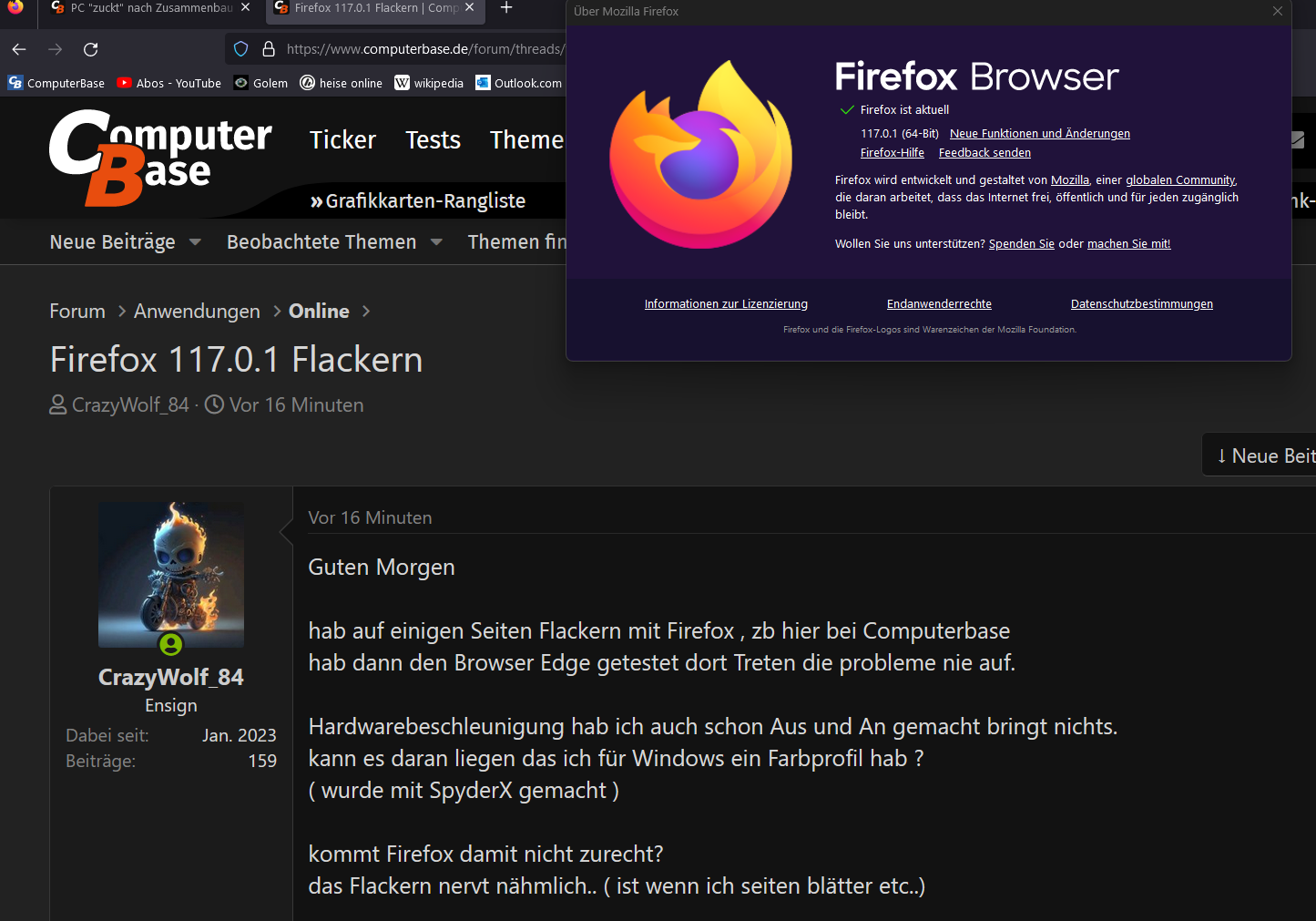Go to the Online breadcrumb
Image resolution: width=1316 pixels, height=921 pixels.
[x=319, y=311]
